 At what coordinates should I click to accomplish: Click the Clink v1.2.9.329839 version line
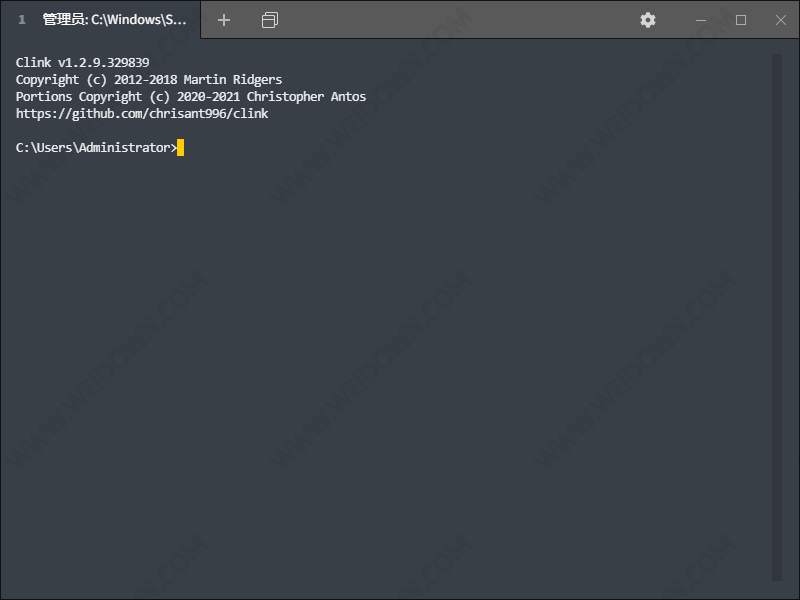coord(83,62)
